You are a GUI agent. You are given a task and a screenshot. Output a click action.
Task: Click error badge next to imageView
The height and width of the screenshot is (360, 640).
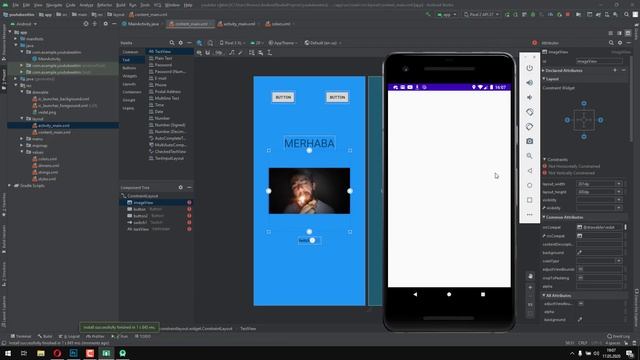pos(189,202)
